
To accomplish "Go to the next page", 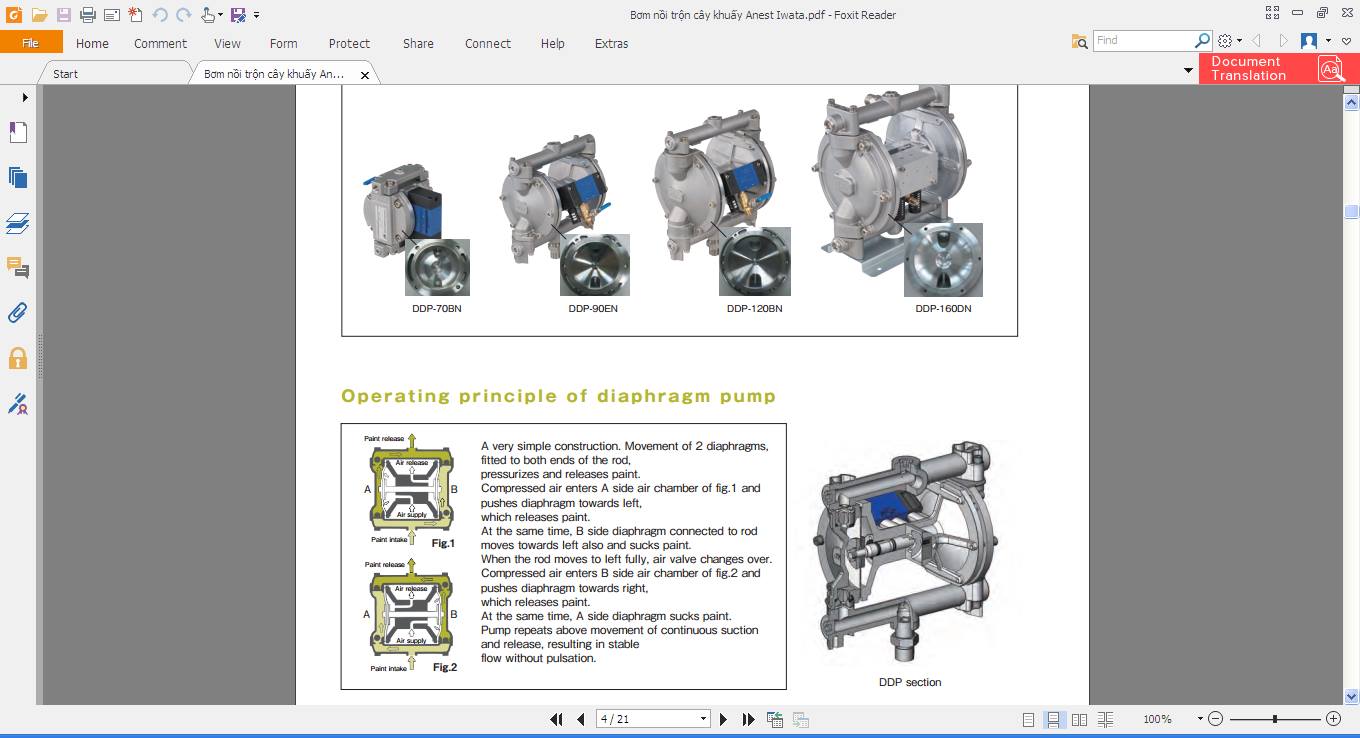I will click(724, 719).
